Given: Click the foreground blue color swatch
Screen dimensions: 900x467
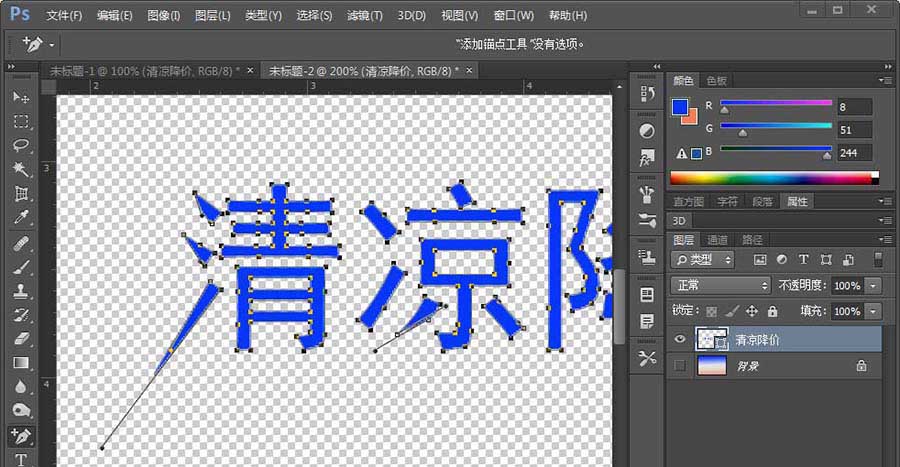Looking at the screenshot, I should point(680,107).
